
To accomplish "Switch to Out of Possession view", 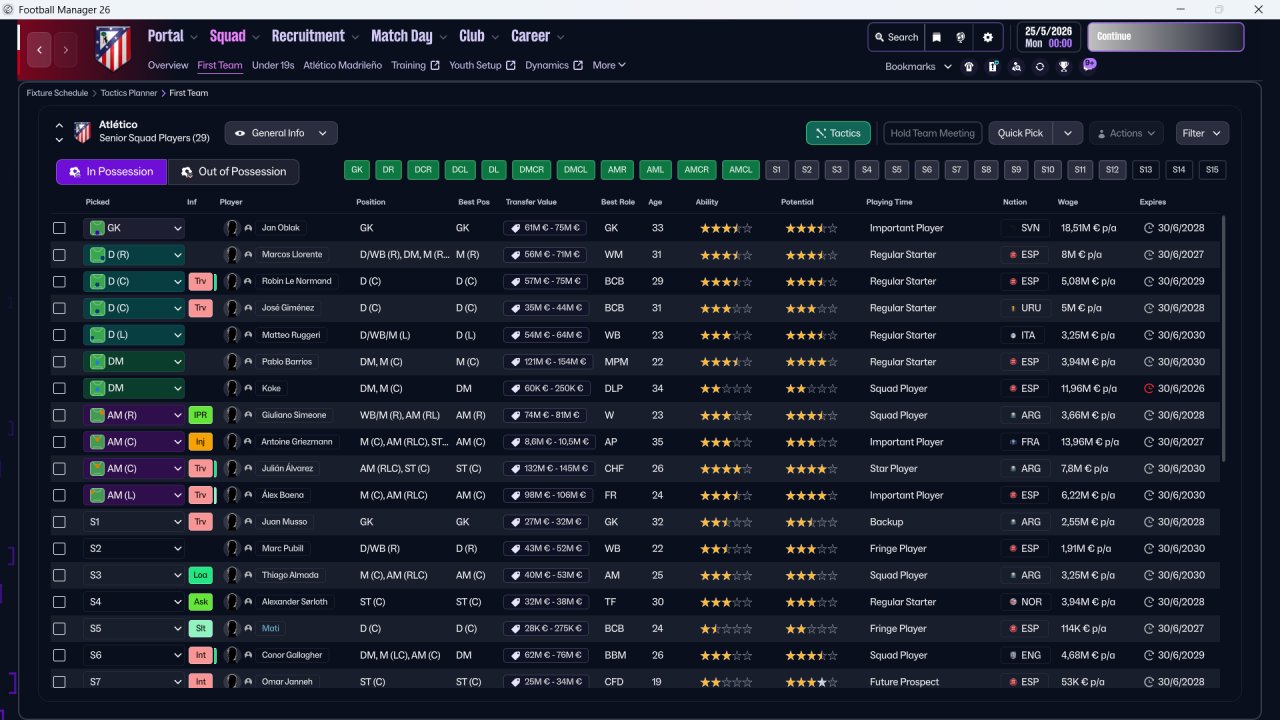I will [233, 172].
